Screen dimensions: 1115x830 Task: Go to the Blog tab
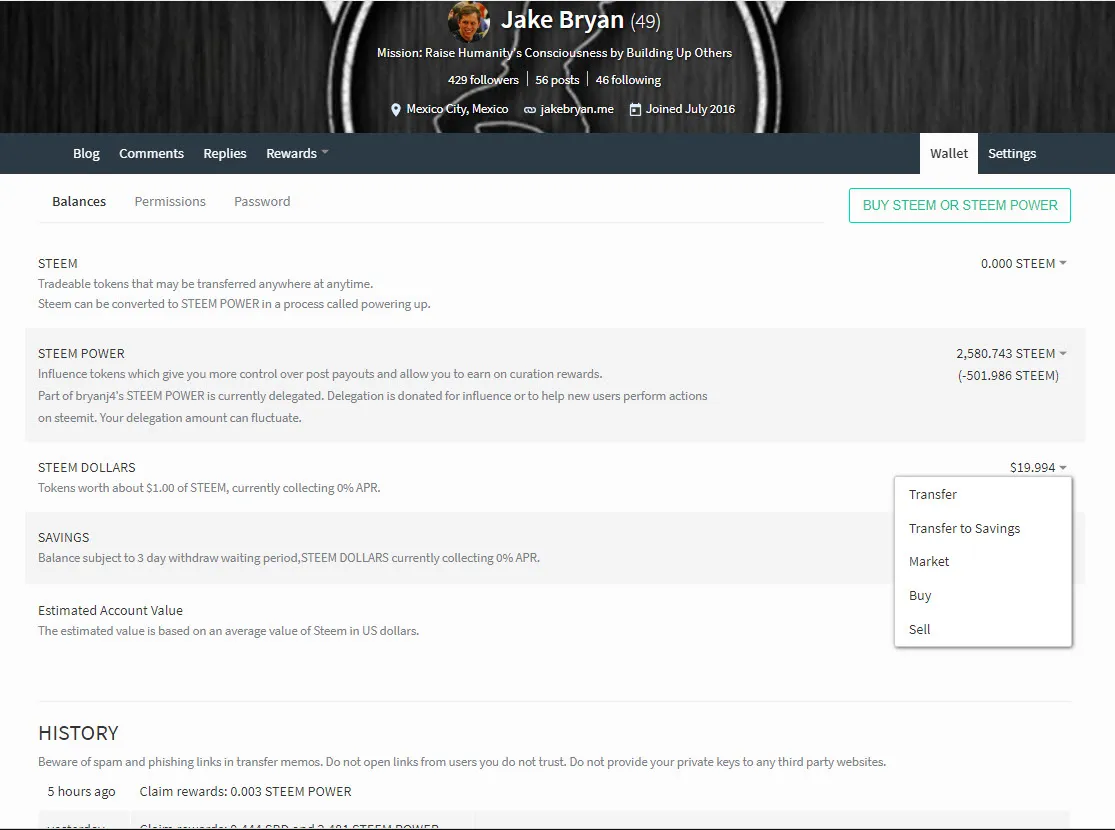(x=86, y=153)
